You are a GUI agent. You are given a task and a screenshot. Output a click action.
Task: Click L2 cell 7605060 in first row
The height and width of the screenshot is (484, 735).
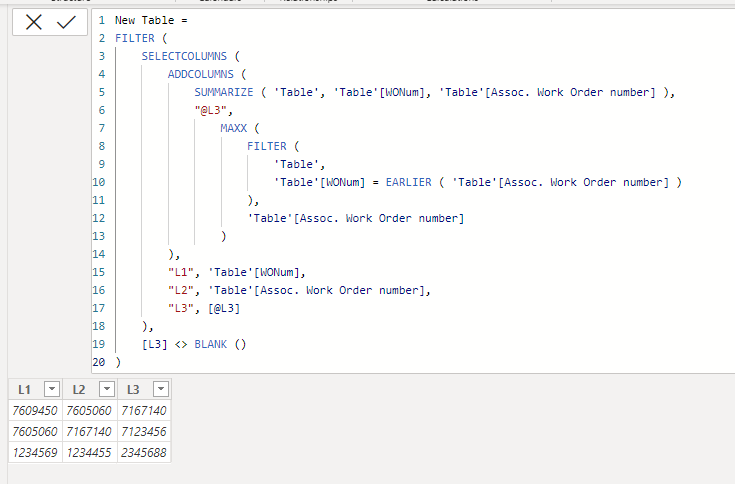click(89, 410)
